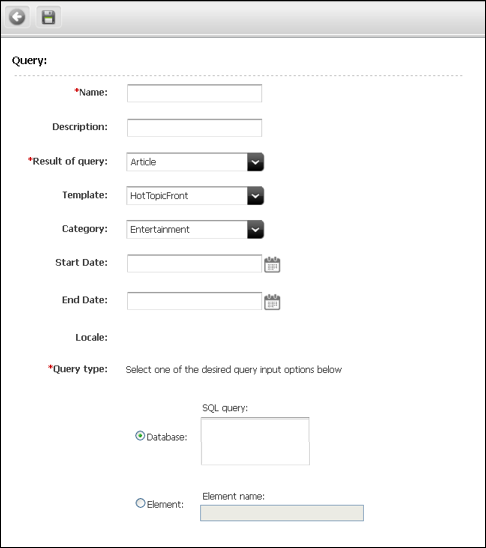Open the End Date calendar picker
The image size is (486, 548).
point(272,302)
